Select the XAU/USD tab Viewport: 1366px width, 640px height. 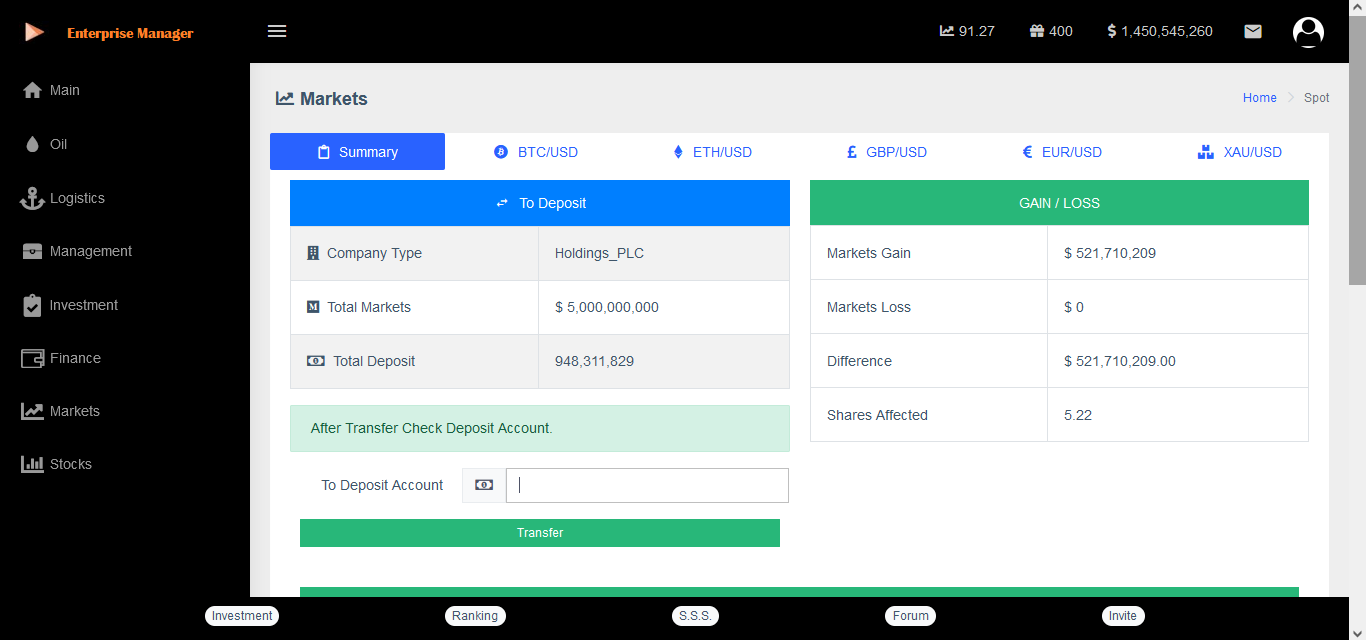point(1239,152)
